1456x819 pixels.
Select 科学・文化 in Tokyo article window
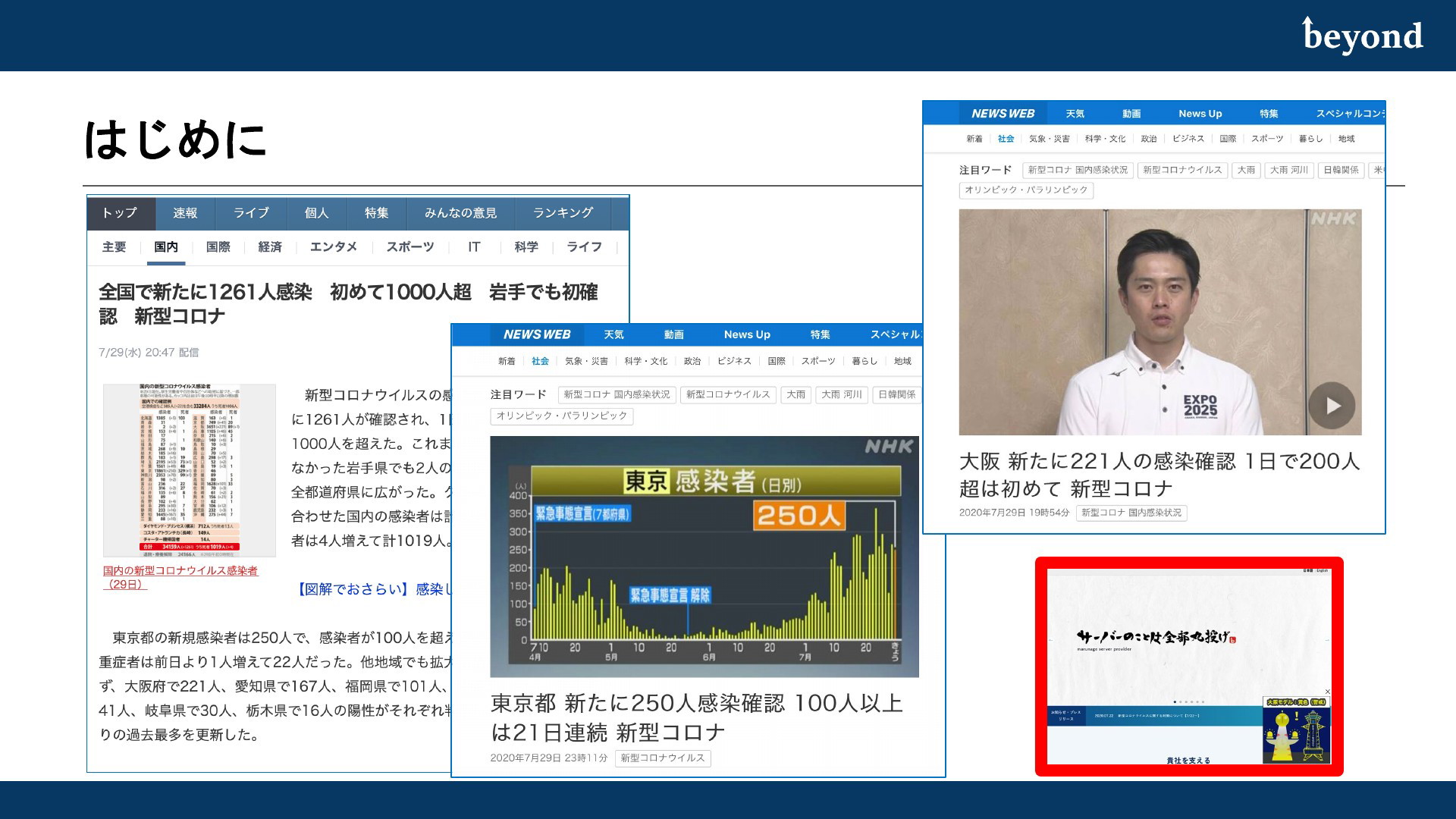(646, 361)
